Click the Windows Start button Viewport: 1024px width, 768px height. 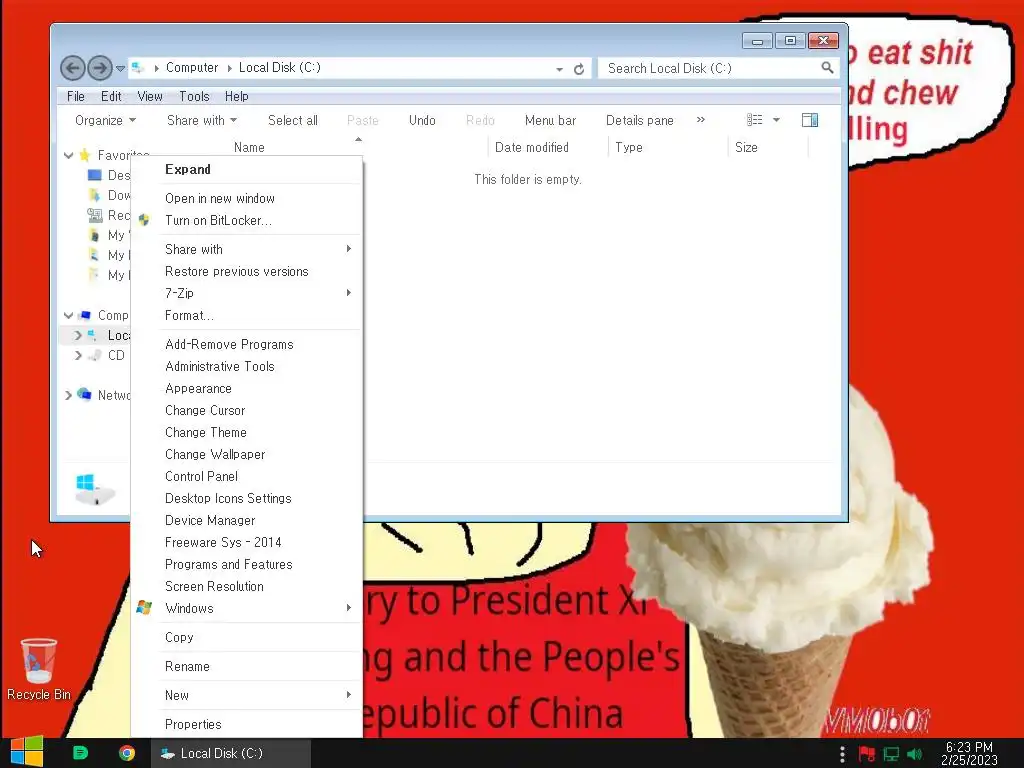coord(27,752)
